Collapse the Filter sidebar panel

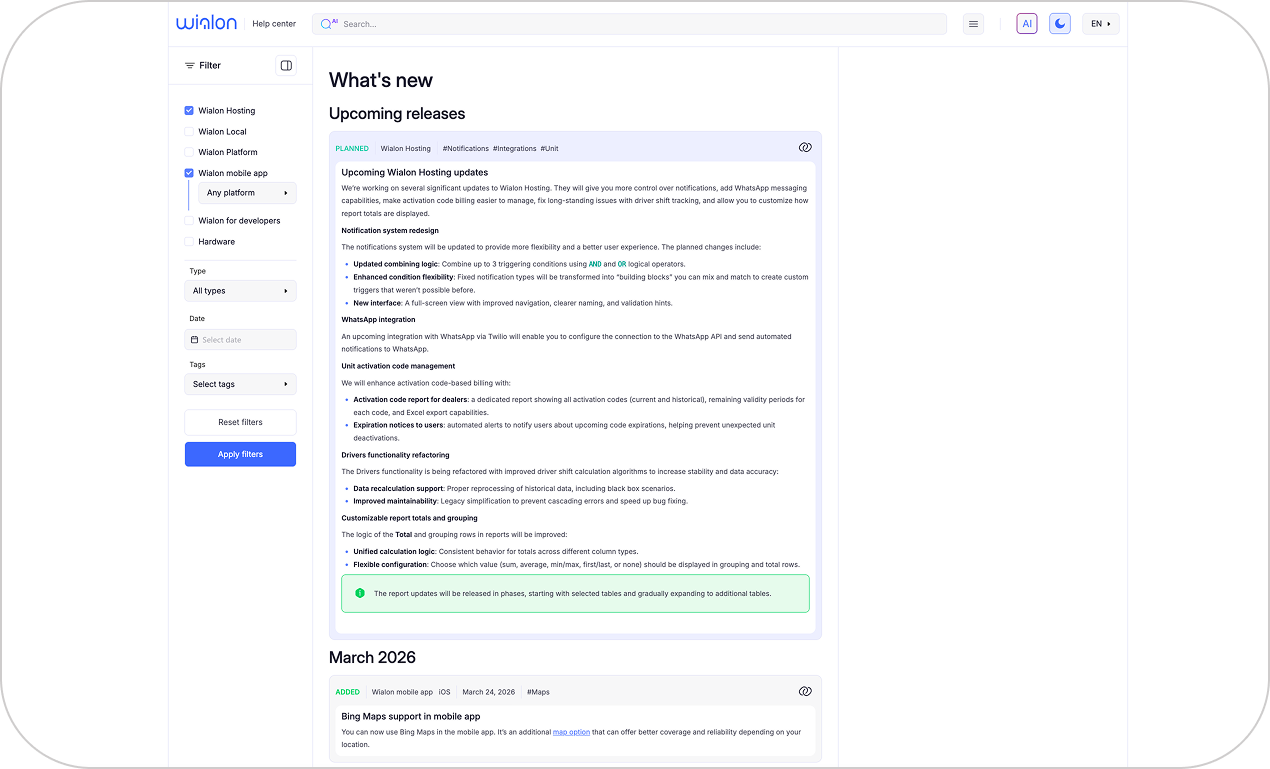[x=285, y=65]
